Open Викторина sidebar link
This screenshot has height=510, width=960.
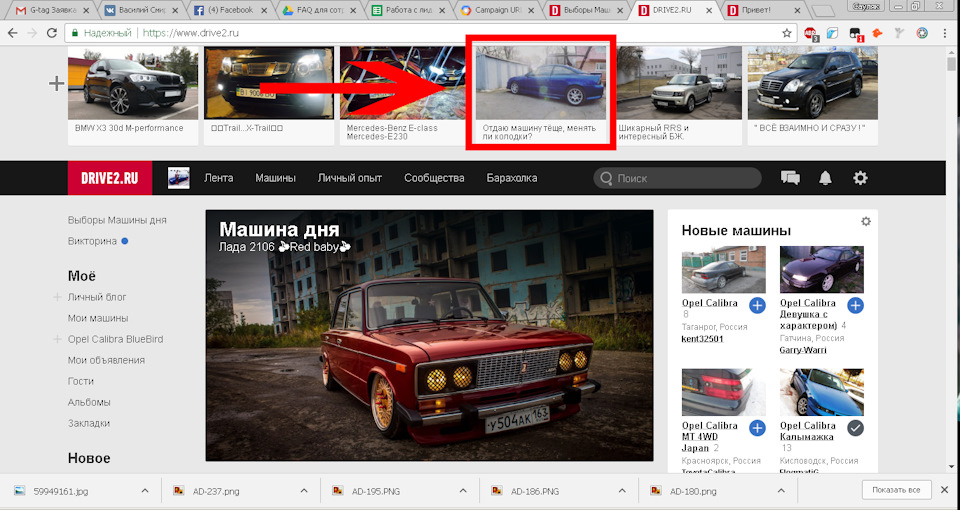click(92, 241)
